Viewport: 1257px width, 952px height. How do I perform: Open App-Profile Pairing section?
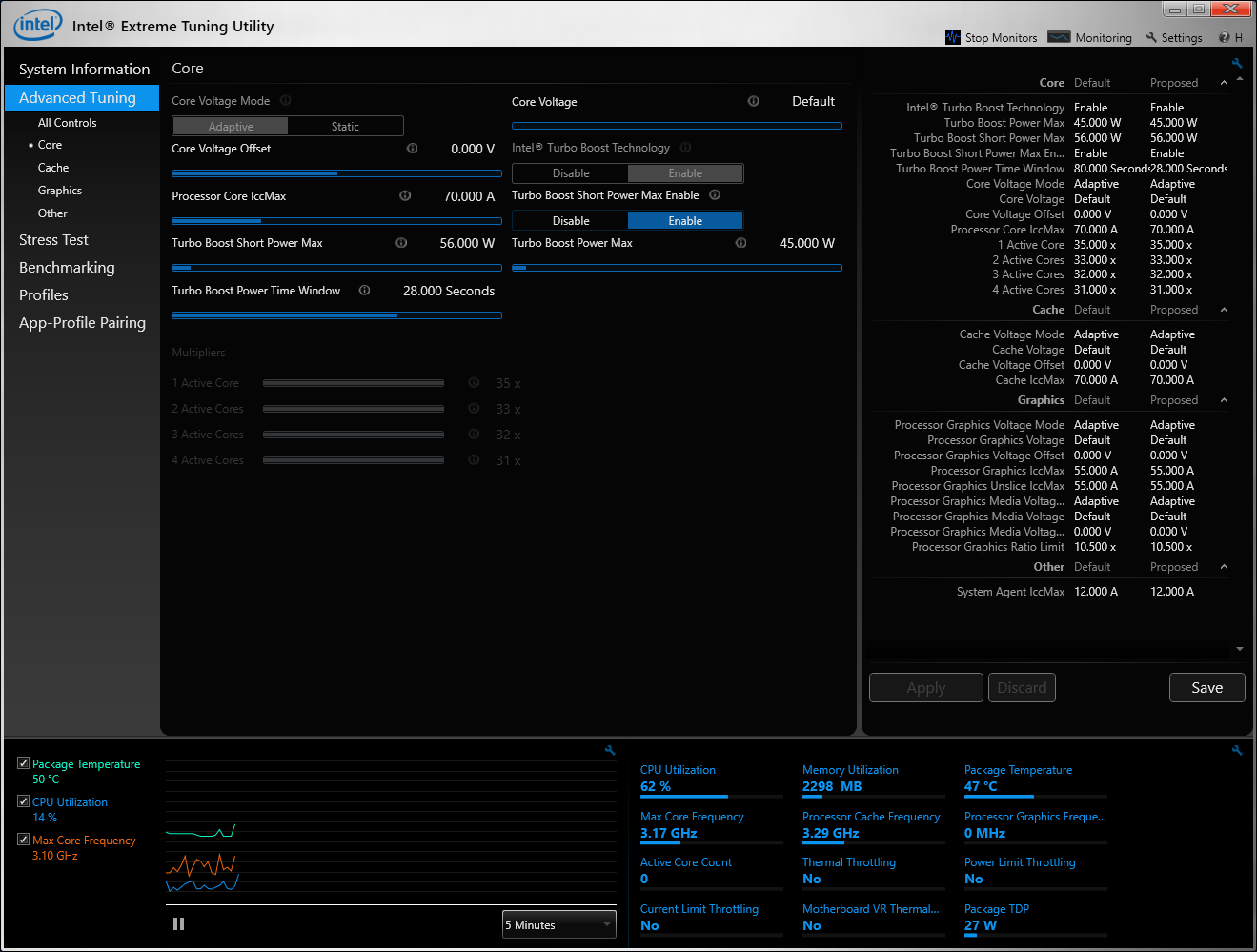click(82, 322)
